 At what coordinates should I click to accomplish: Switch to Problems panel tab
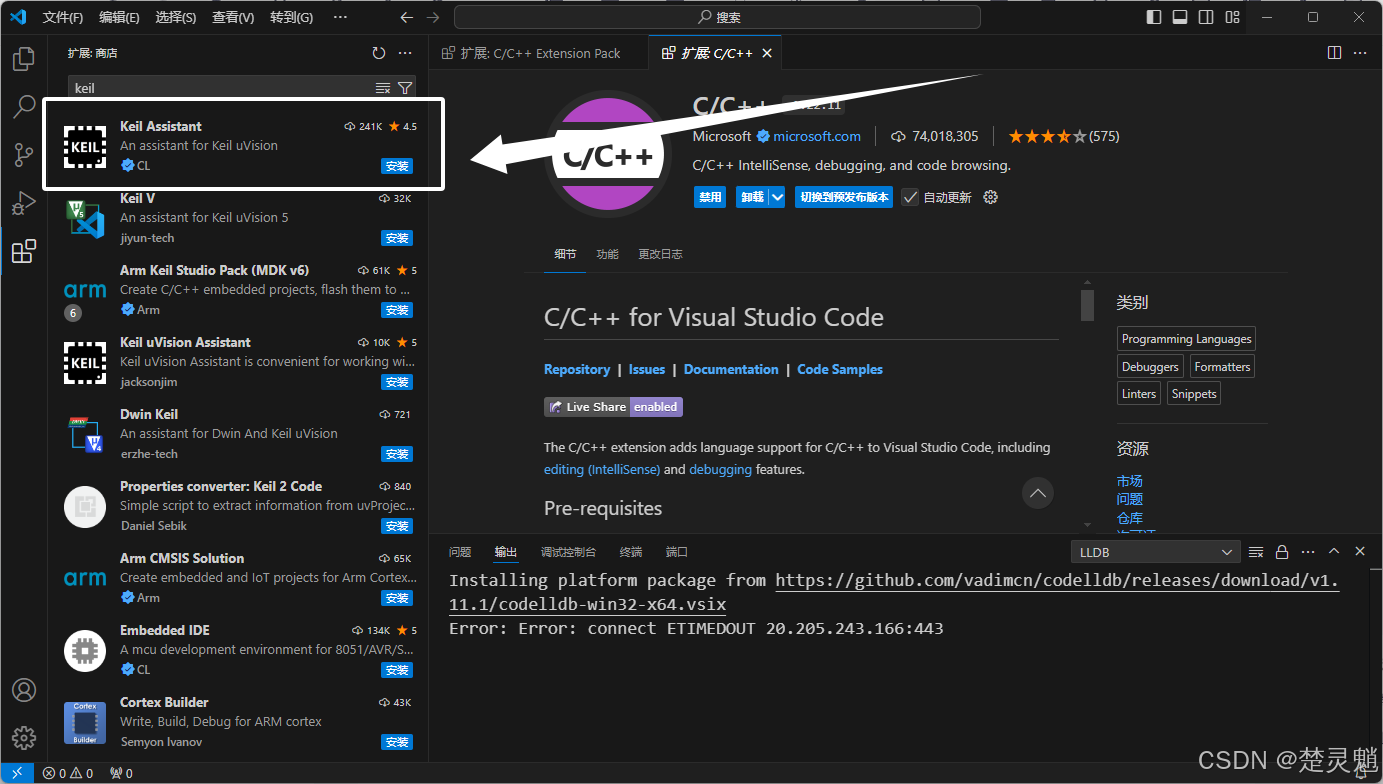tap(460, 552)
